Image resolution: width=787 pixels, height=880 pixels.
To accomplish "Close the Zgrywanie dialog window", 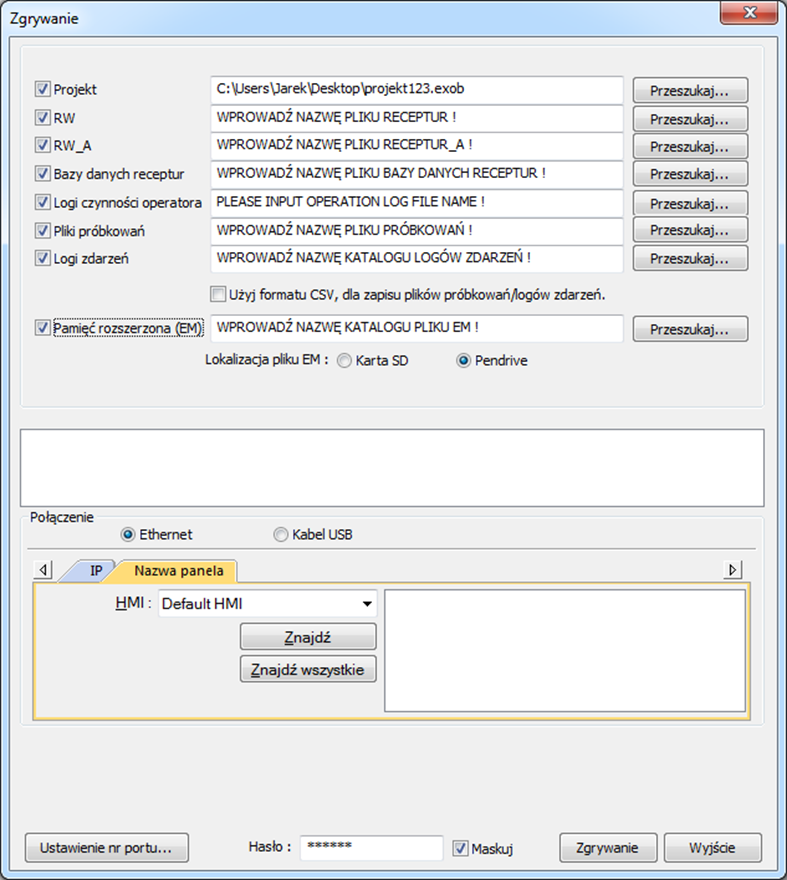I will pyautogui.click(x=749, y=12).
